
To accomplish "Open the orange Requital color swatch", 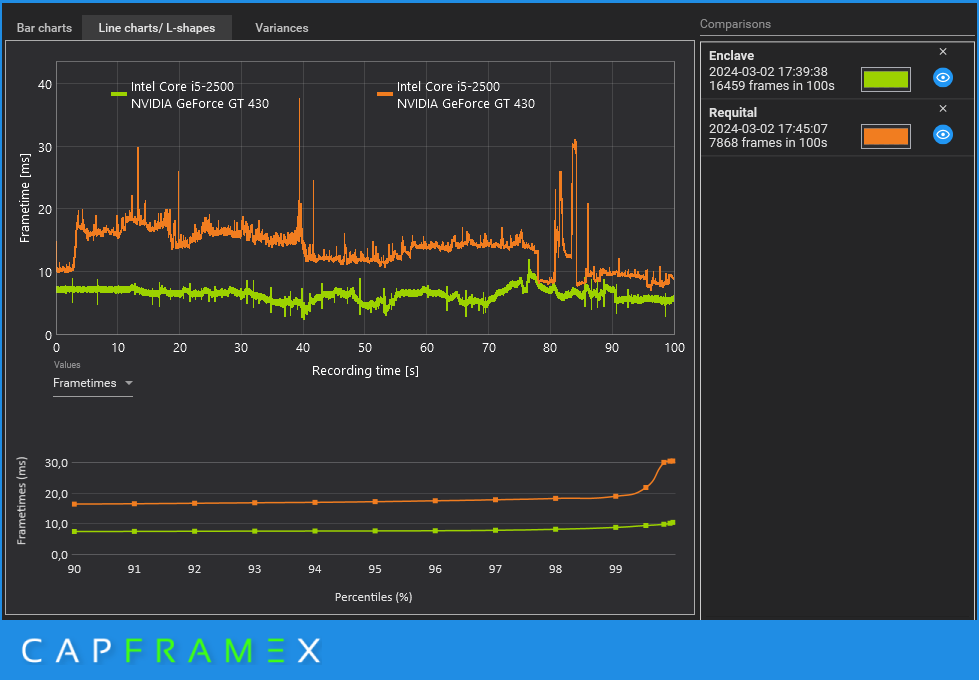I will click(885, 136).
